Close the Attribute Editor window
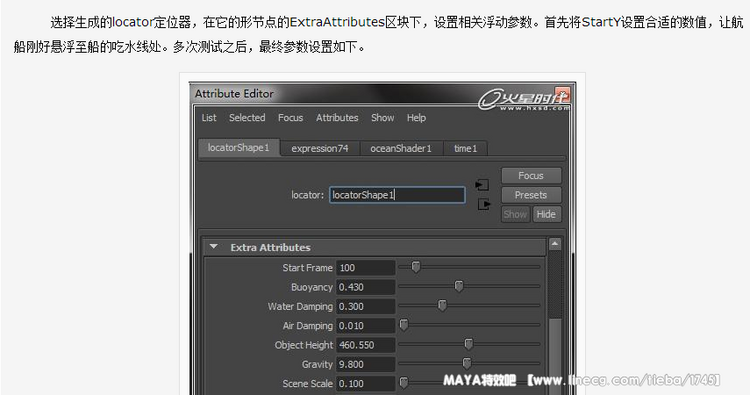This screenshot has width=750, height=395. coord(562,93)
